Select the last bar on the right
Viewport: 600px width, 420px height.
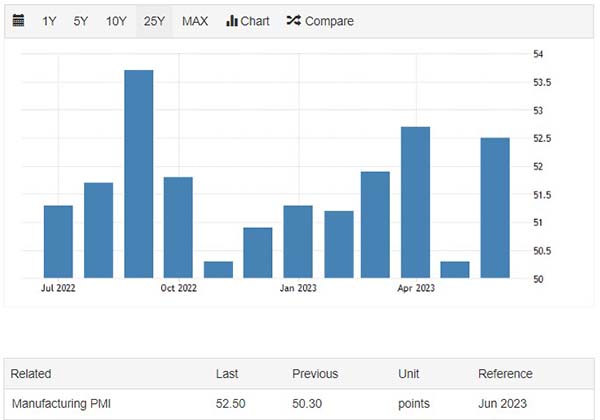pos(495,207)
